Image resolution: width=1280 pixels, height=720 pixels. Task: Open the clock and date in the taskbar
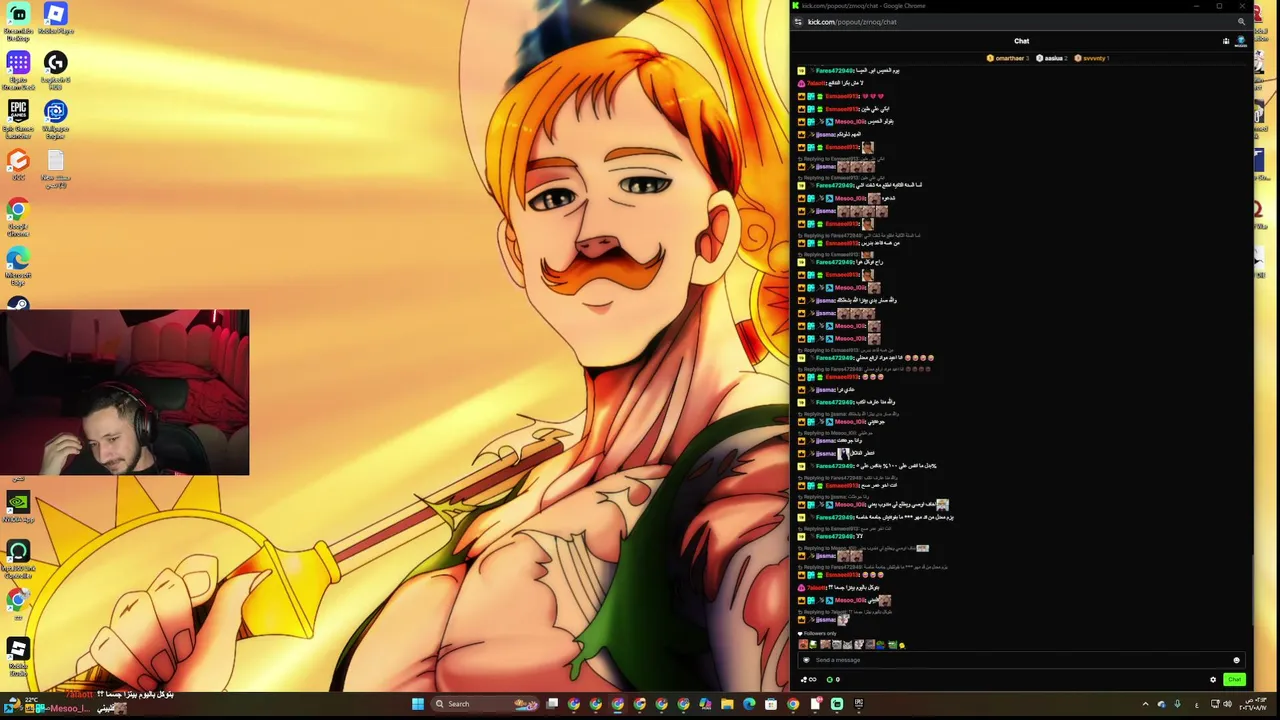[1252, 704]
